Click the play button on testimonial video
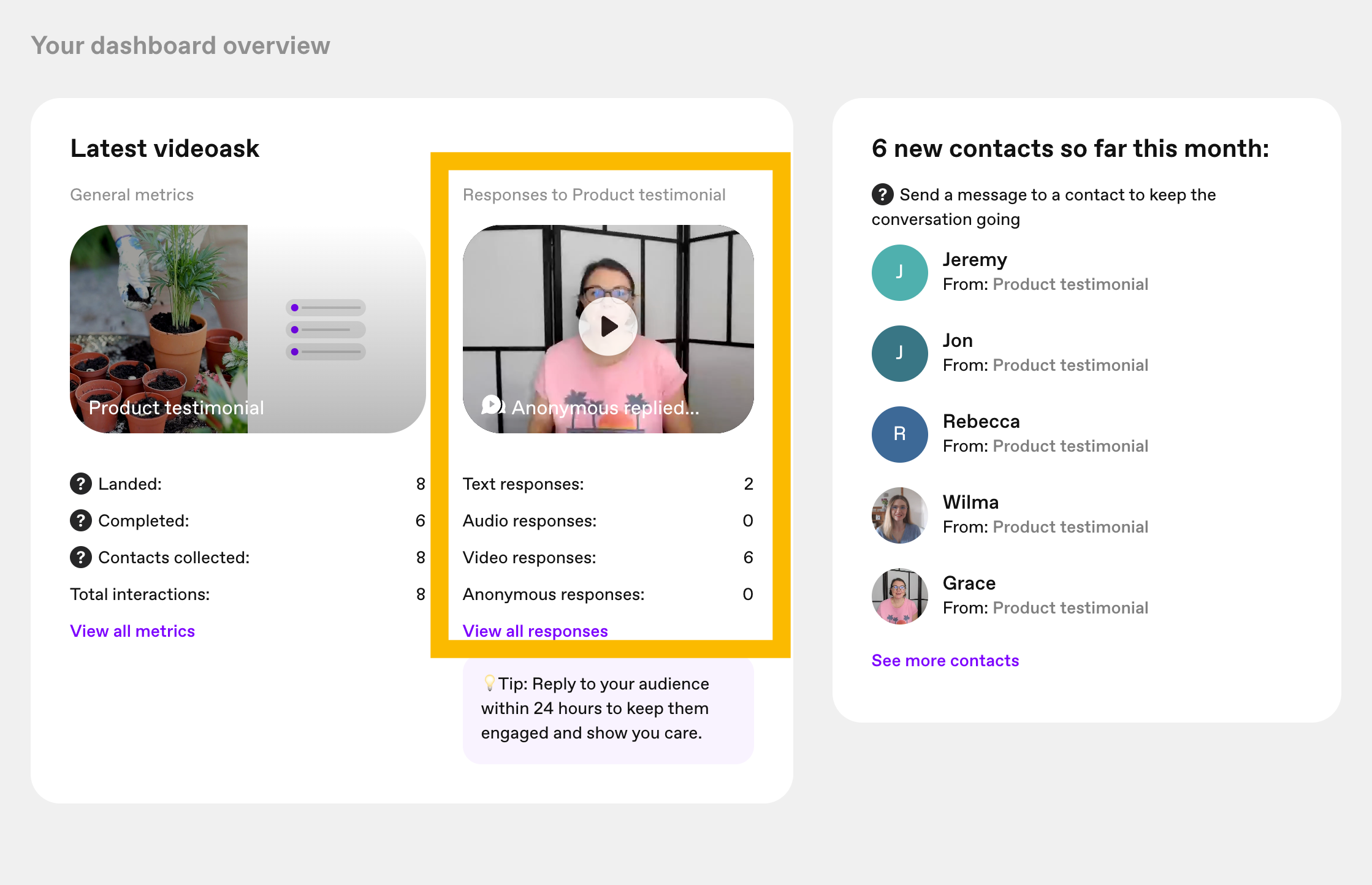 click(610, 325)
